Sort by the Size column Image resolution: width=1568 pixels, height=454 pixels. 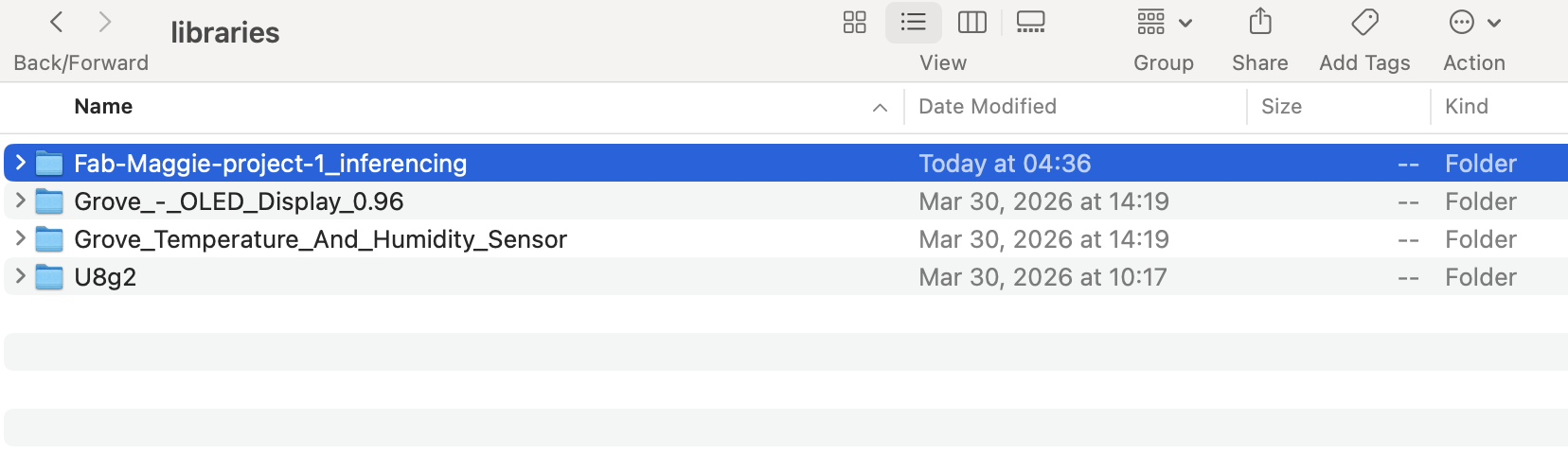point(1281,107)
